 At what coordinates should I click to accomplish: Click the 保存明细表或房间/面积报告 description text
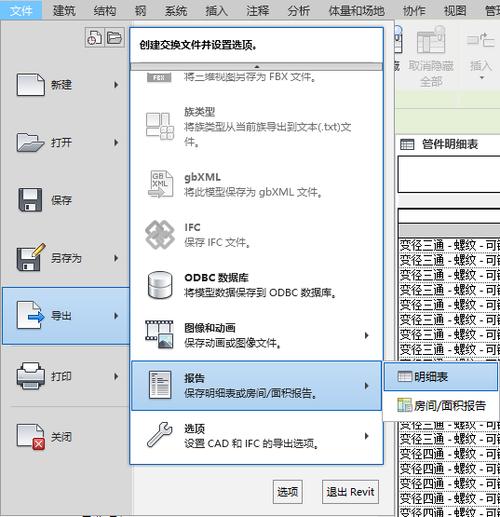coord(250,393)
